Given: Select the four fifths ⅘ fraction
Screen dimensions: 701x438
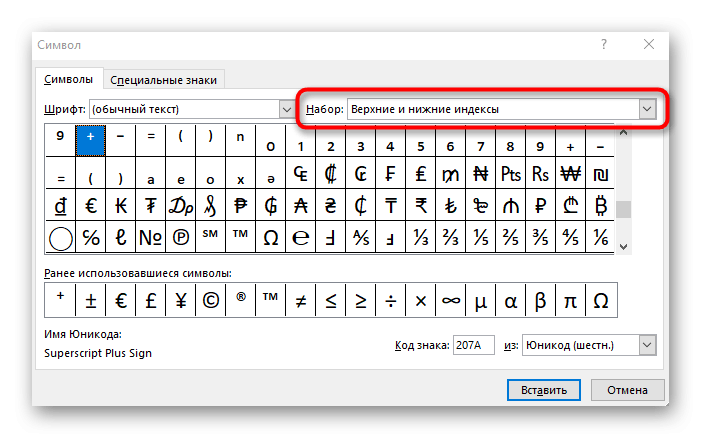Looking at the screenshot, I should (x=570, y=237).
